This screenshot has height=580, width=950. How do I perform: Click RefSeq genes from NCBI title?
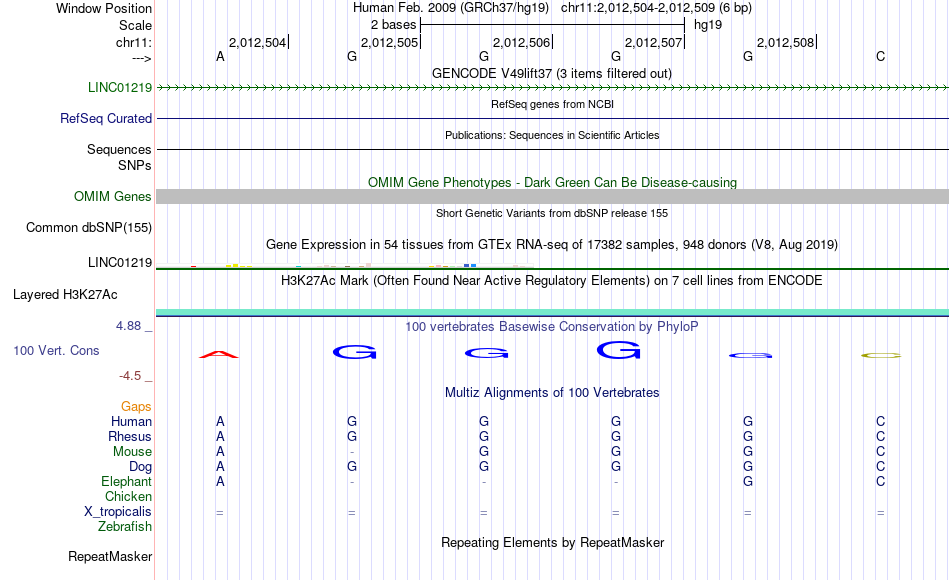coord(552,104)
